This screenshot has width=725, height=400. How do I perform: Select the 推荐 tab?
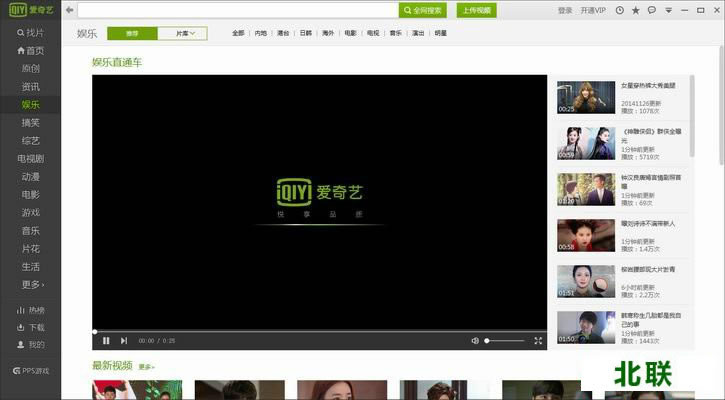132,33
